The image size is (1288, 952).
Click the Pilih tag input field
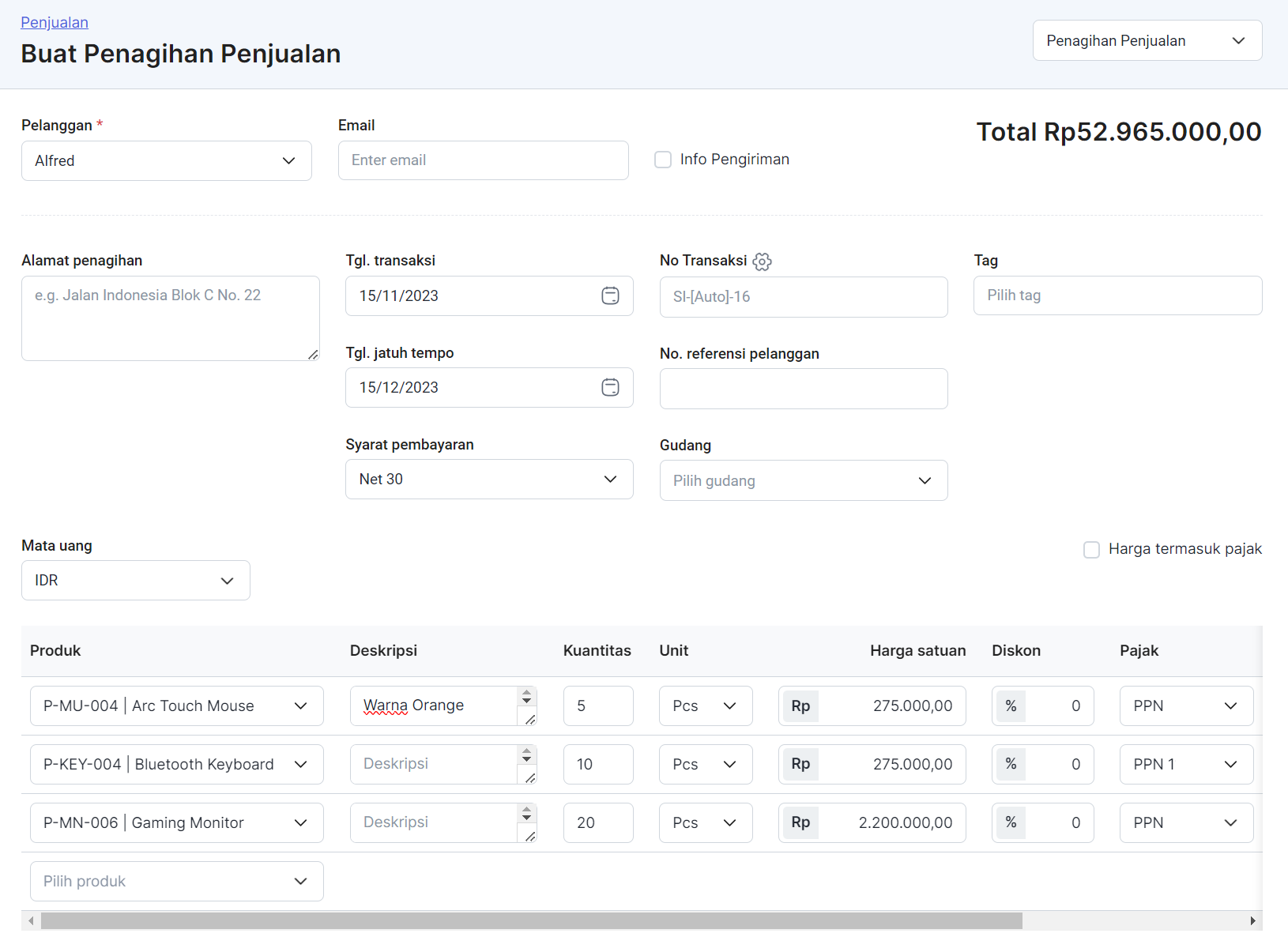1117,295
